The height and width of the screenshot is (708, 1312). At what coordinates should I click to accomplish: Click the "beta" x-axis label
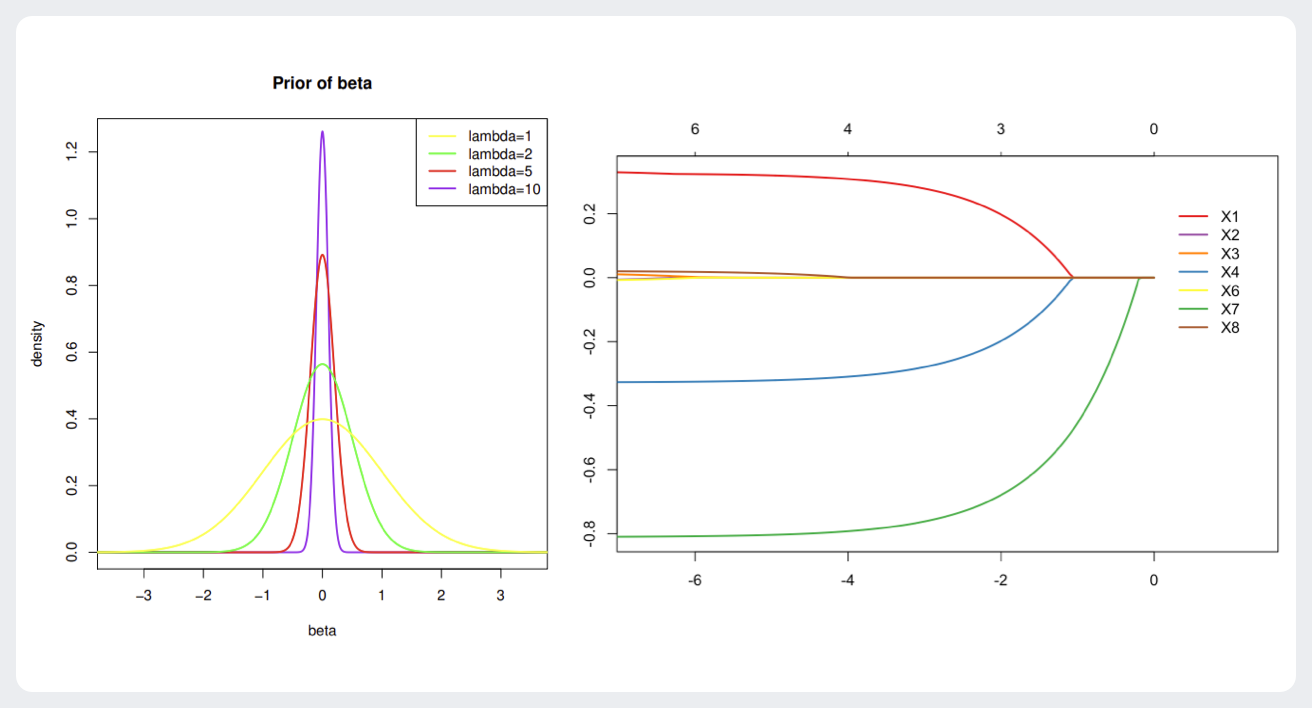[322, 631]
